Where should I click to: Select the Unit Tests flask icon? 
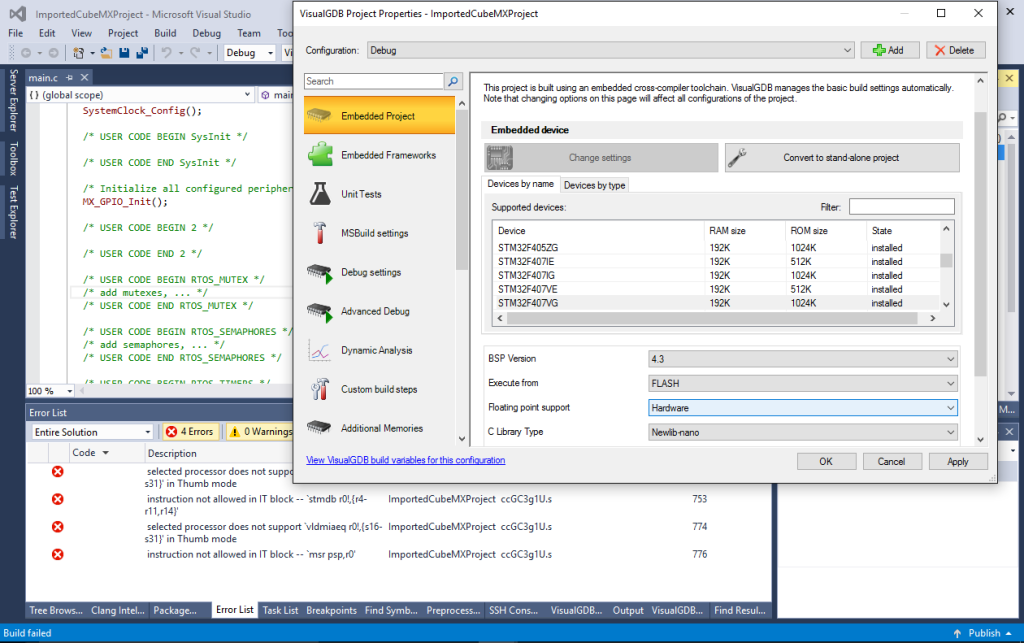pos(320,194)
